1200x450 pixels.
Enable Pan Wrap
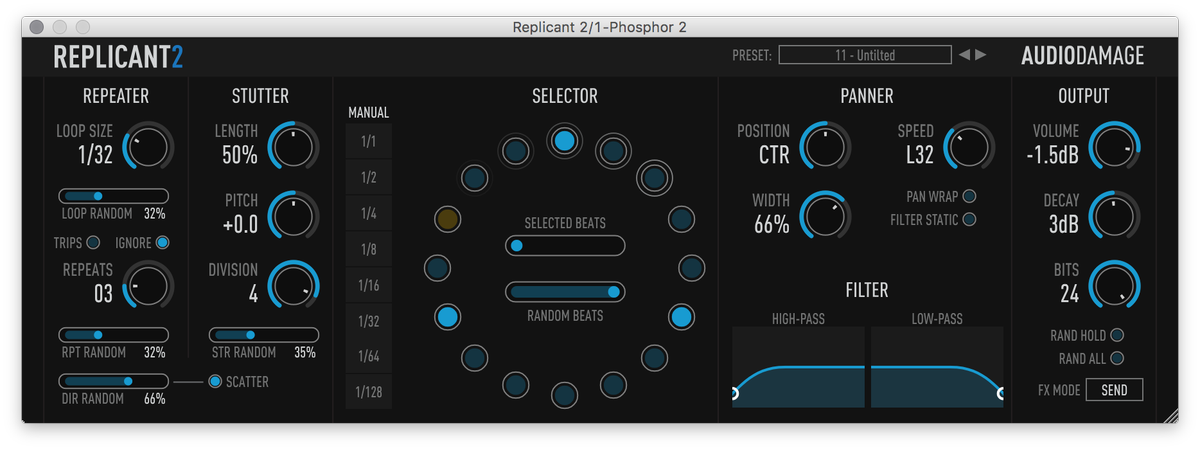click(969, 196)
